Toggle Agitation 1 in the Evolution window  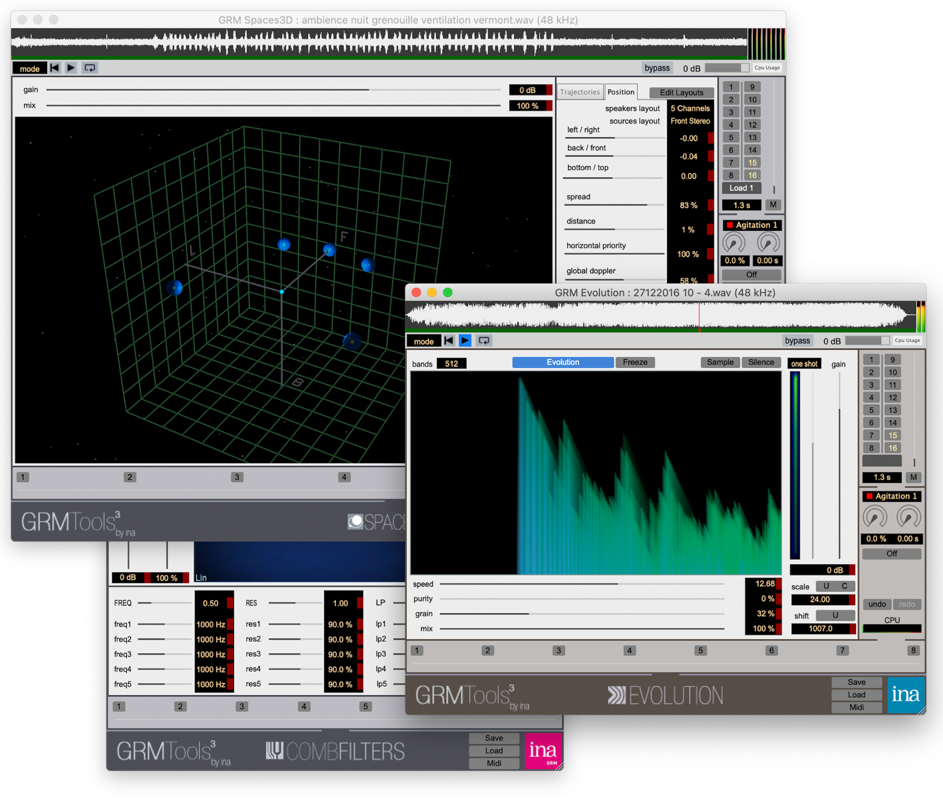click(x=891, y=496)
